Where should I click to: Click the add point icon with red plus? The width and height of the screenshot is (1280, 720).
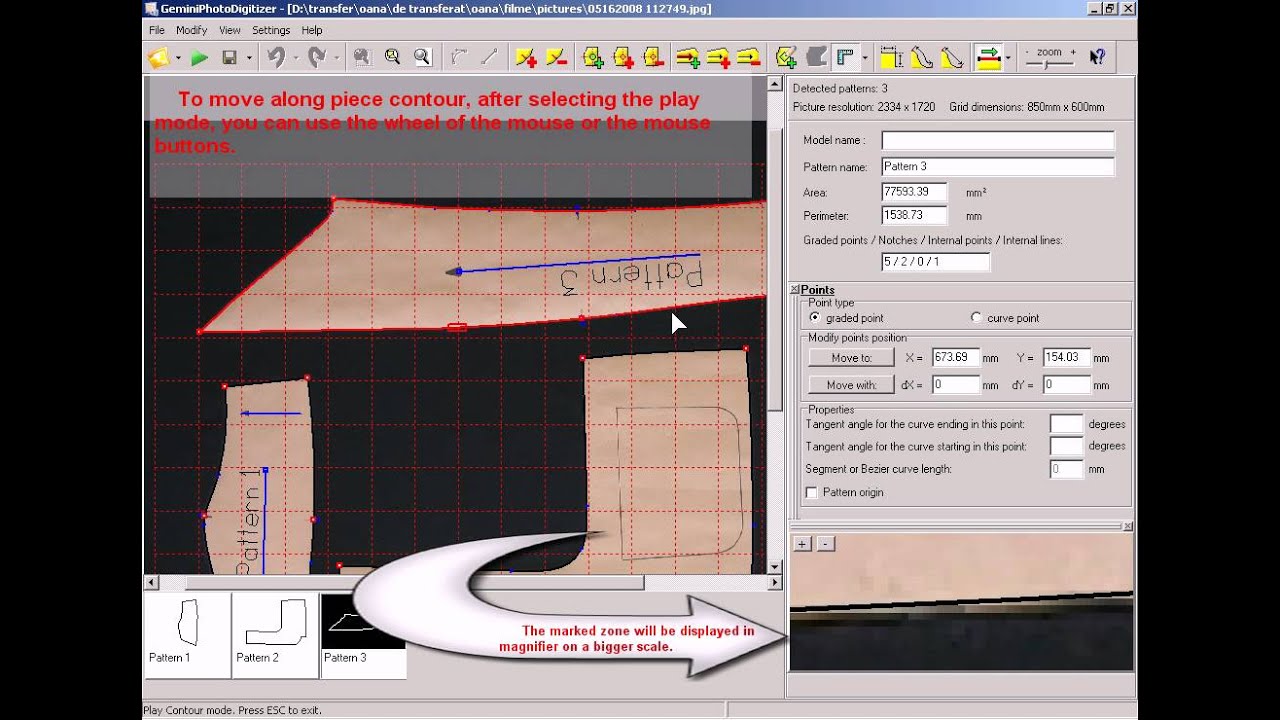point(623,58)
